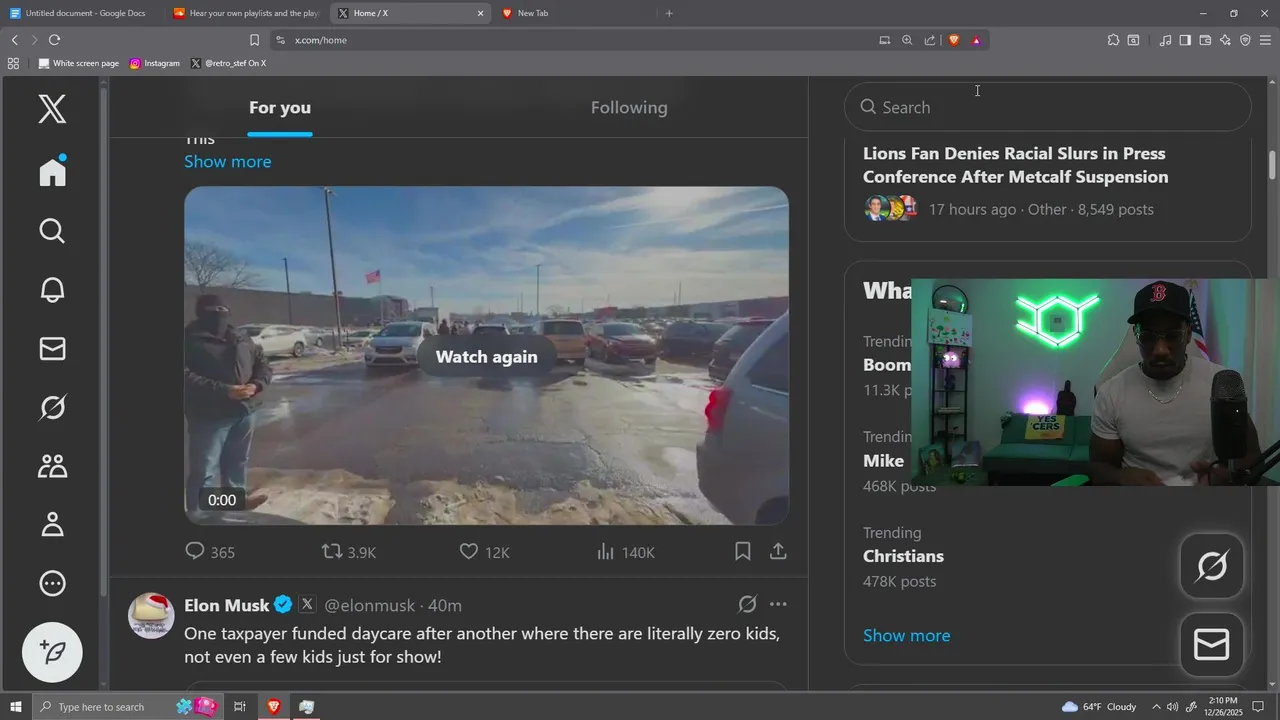Image resolution: width=1280 pixels, height=720 pixels.
Task: Open Communities icon in sidebar
Action: coord(52,466)
